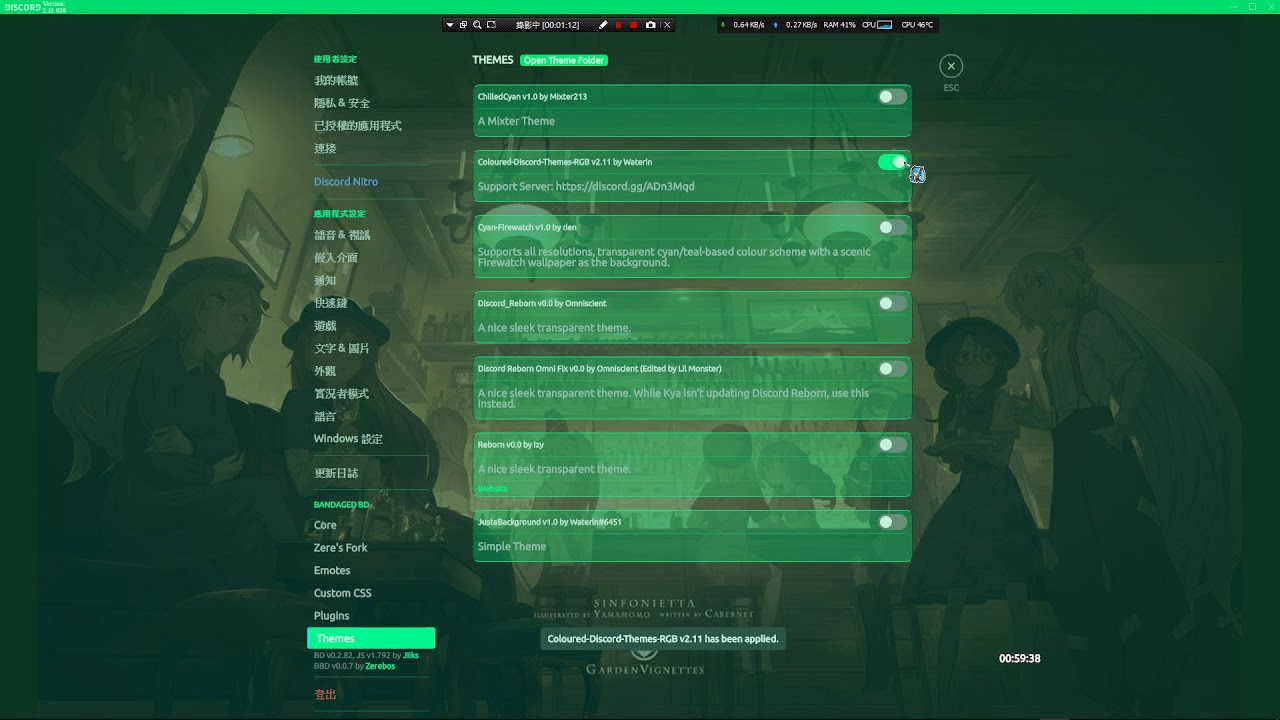
Task: Disable the Coloured-Discord-Themes-RGB theme toggle
Action: [x=892, y=162]
